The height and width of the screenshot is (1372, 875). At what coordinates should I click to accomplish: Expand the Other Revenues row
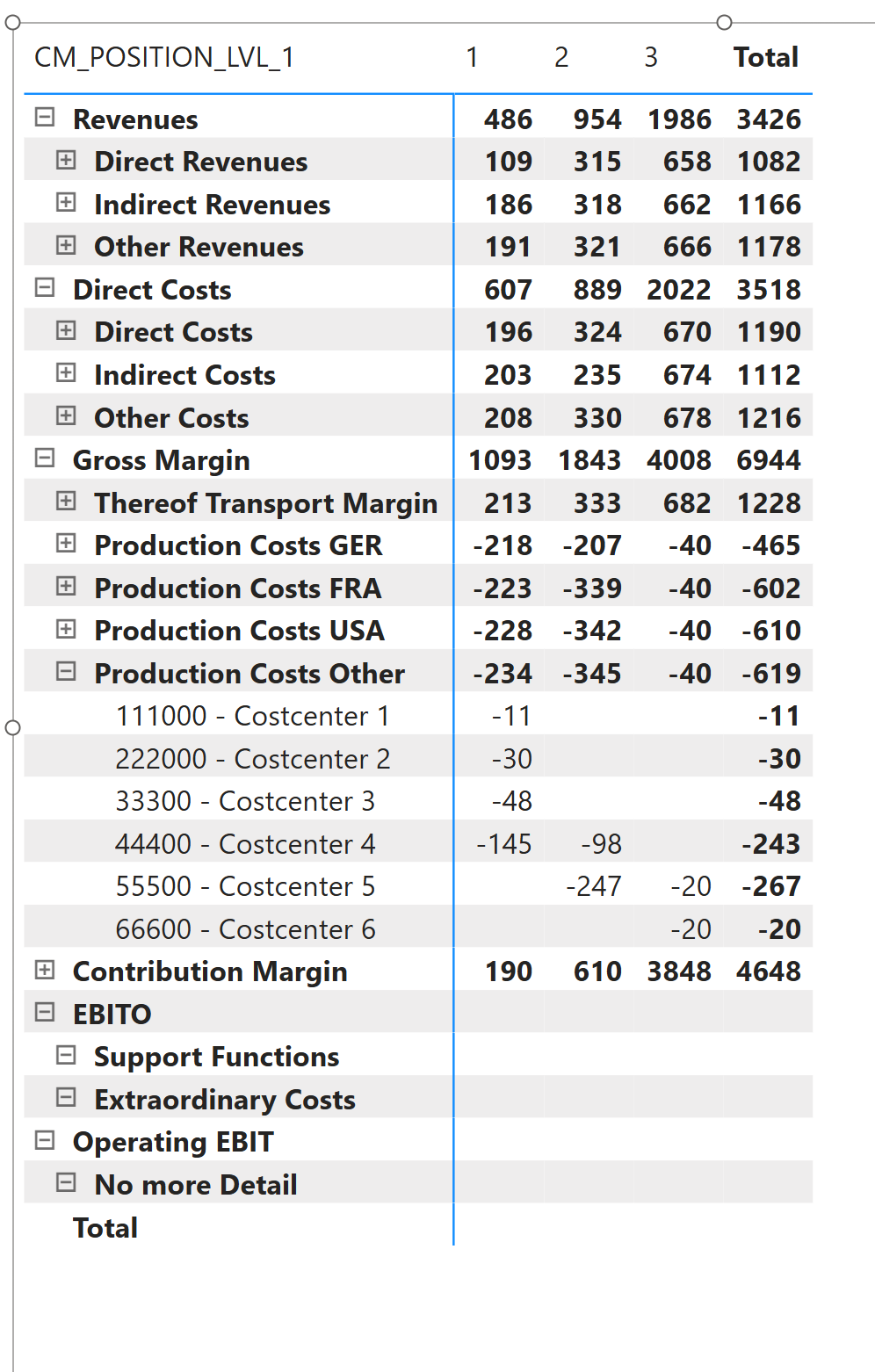click(x=66, y=245)
